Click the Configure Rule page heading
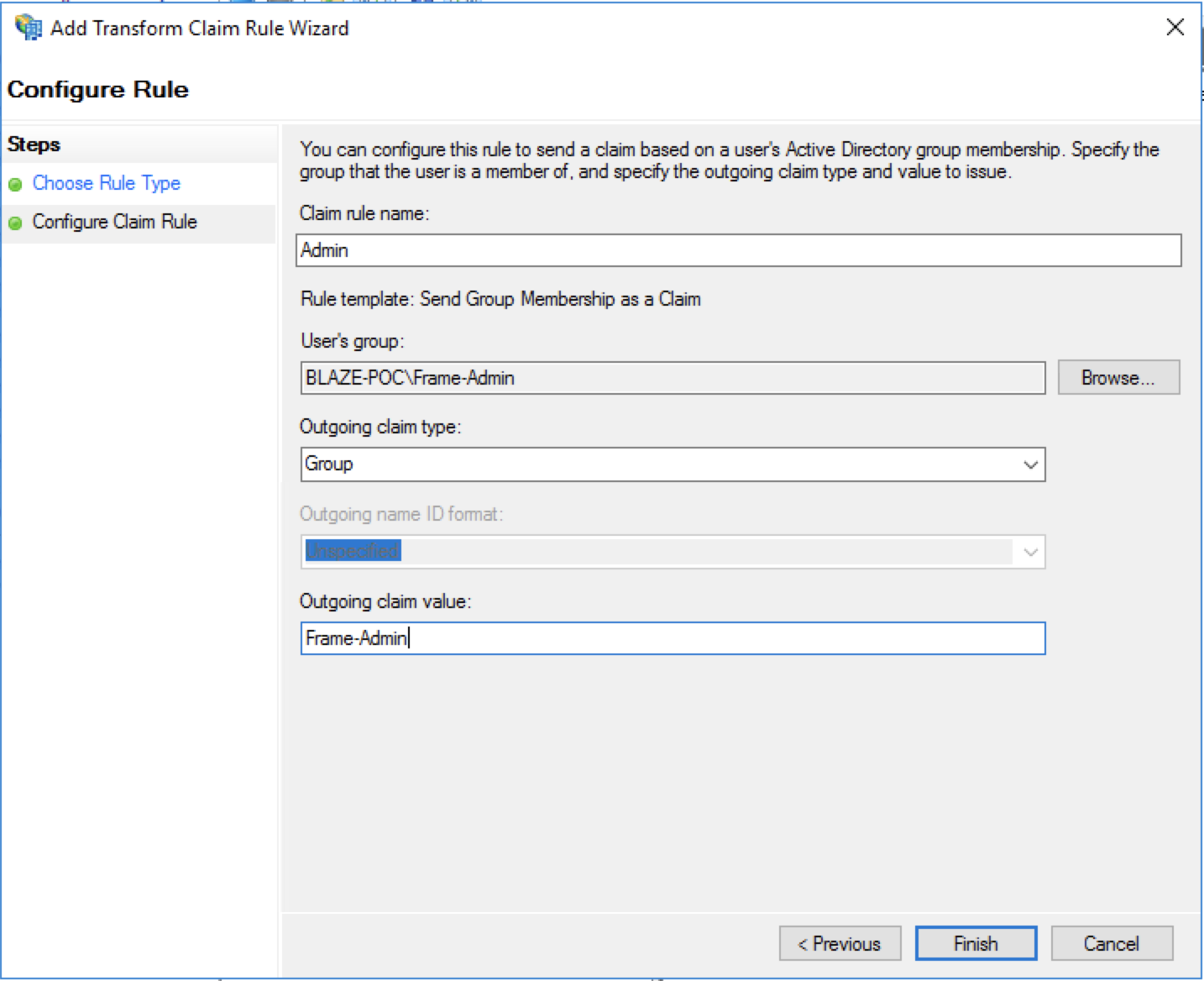Viewport: 1204px width, 981px height. (97, 89)
